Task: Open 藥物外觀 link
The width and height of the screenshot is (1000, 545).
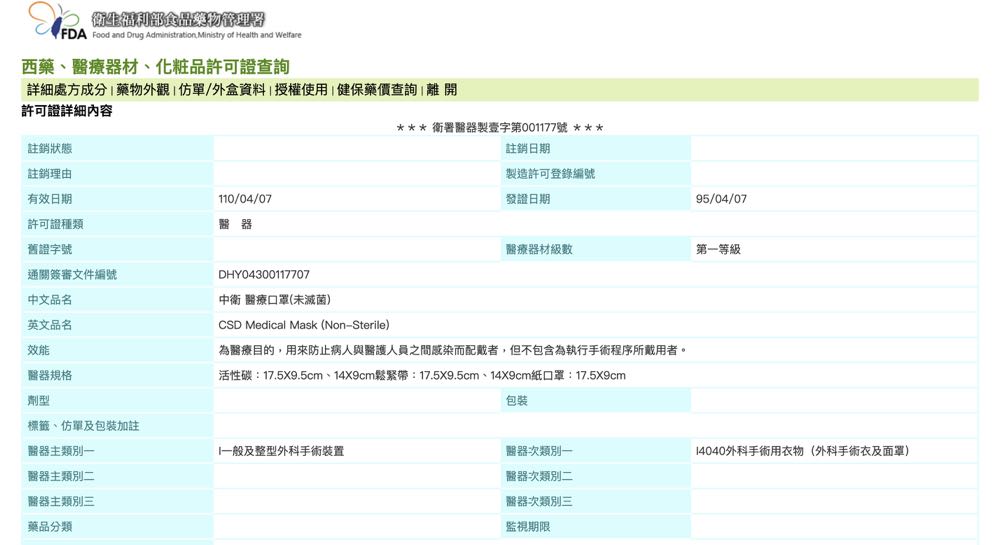Action: 143,90
